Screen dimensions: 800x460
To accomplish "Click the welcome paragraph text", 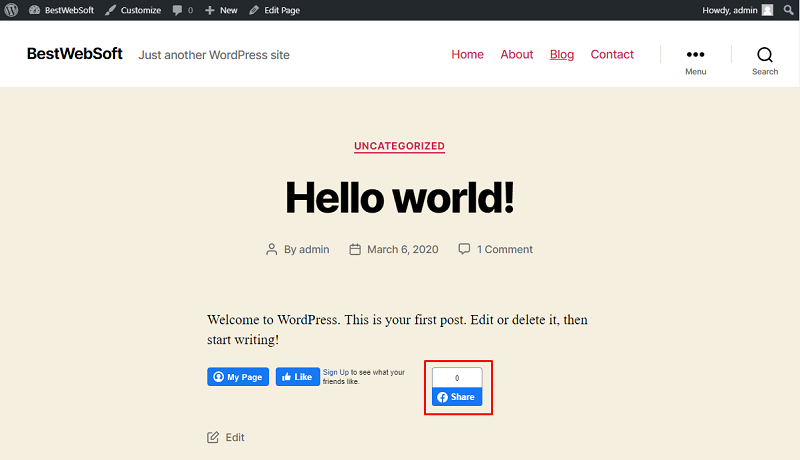I will (x=397, y=329).
